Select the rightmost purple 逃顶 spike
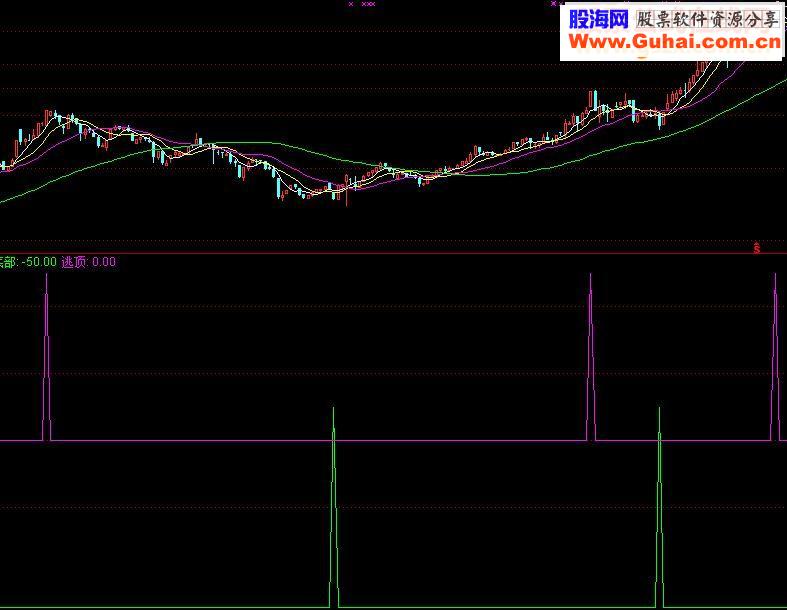 click(x=775, y=357)
